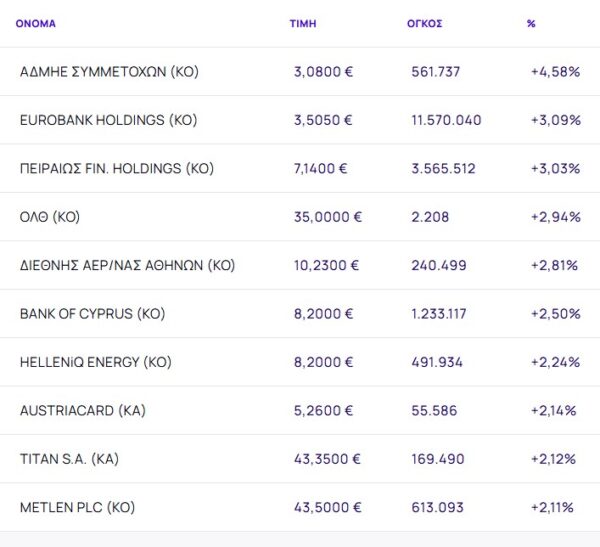Open ΠΕΙΡΑΙΩΣ FIN. HOLDINGS (ΚΟ) row
600x547 pixels.
click(117, 168)
